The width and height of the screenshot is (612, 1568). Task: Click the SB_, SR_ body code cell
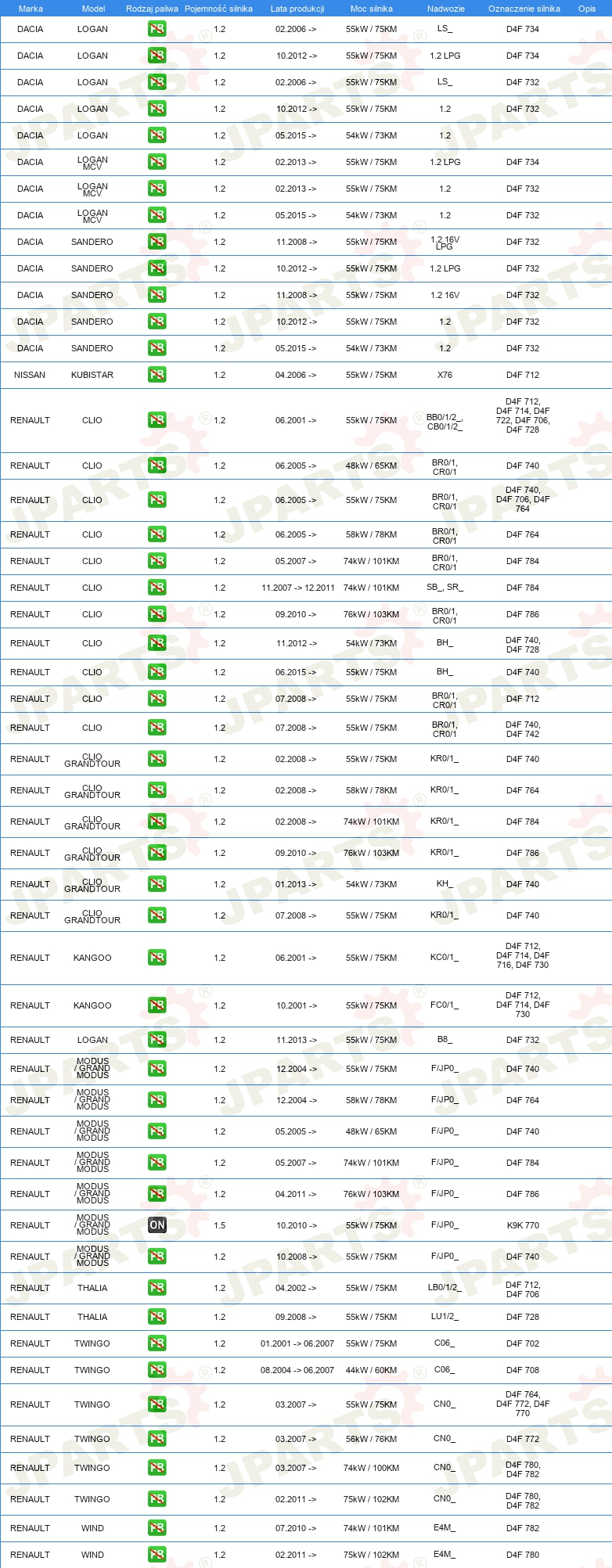pos(445,588)
